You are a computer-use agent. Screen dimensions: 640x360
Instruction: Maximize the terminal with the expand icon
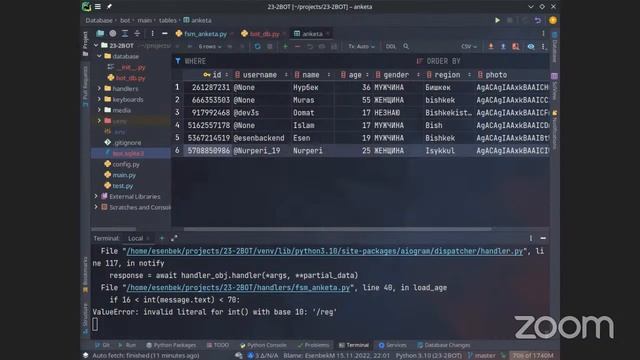[x=174, y=238]
